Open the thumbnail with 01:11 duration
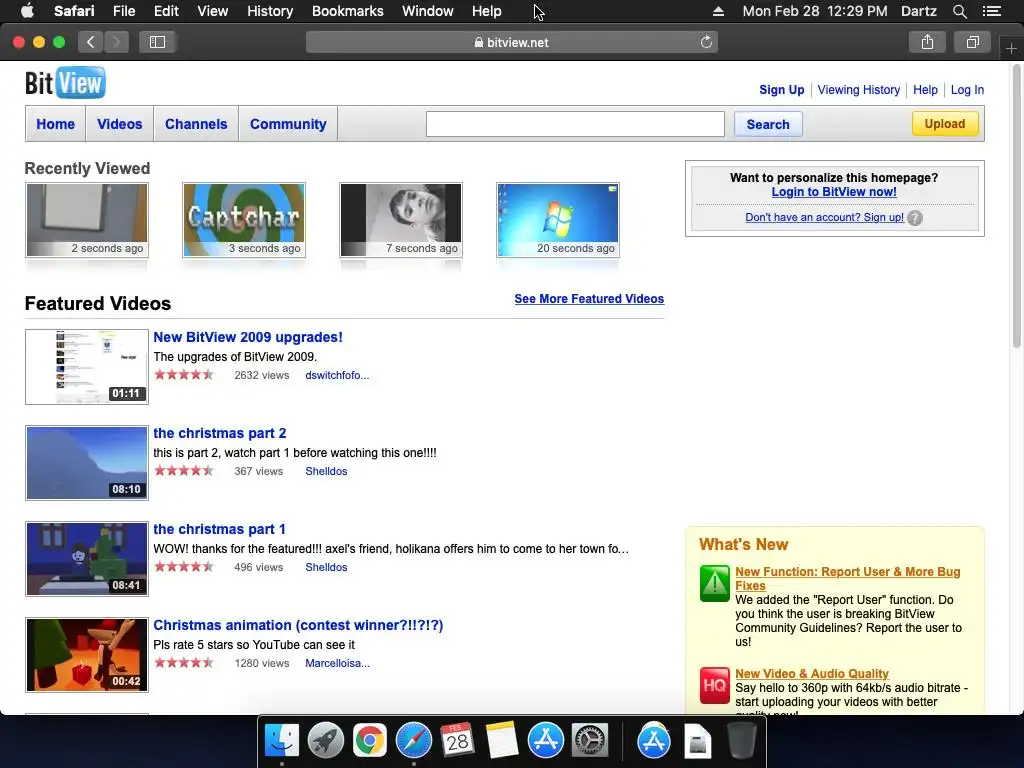This screenshot has width=1024, height=768. click(87, 367)
